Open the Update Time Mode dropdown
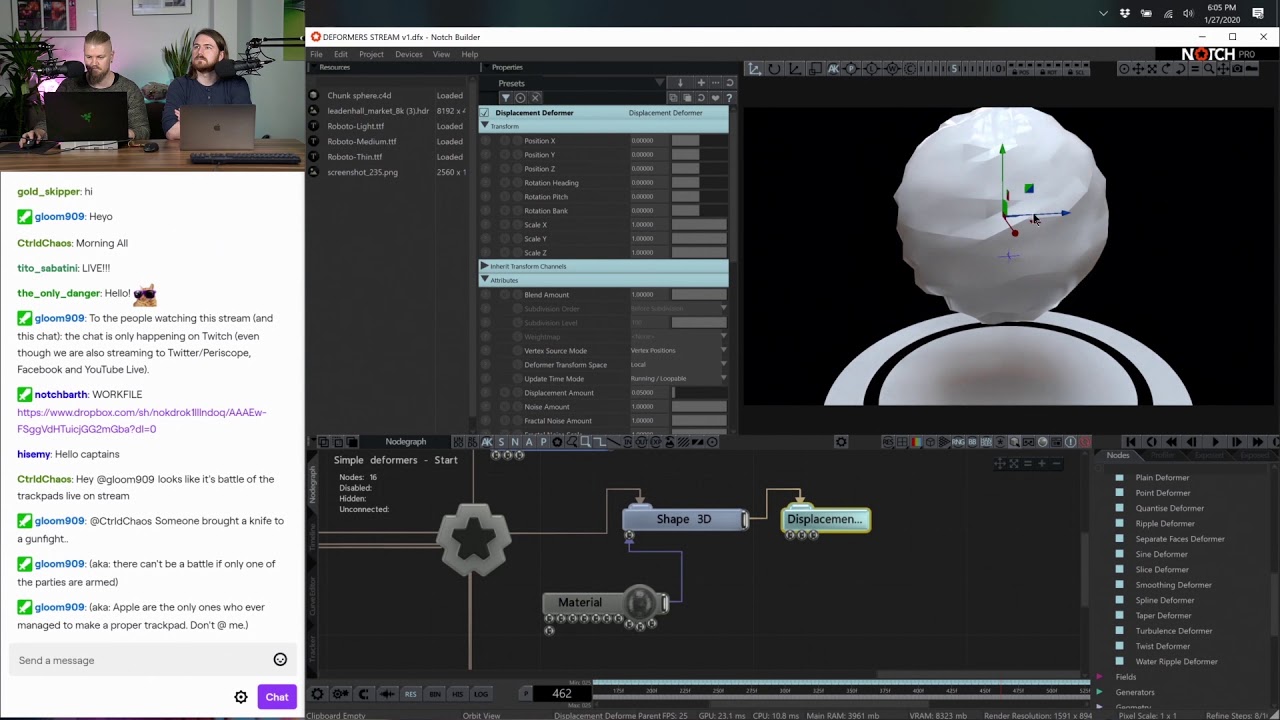This screenshot has width=1280, height=720. click(678, 379)
